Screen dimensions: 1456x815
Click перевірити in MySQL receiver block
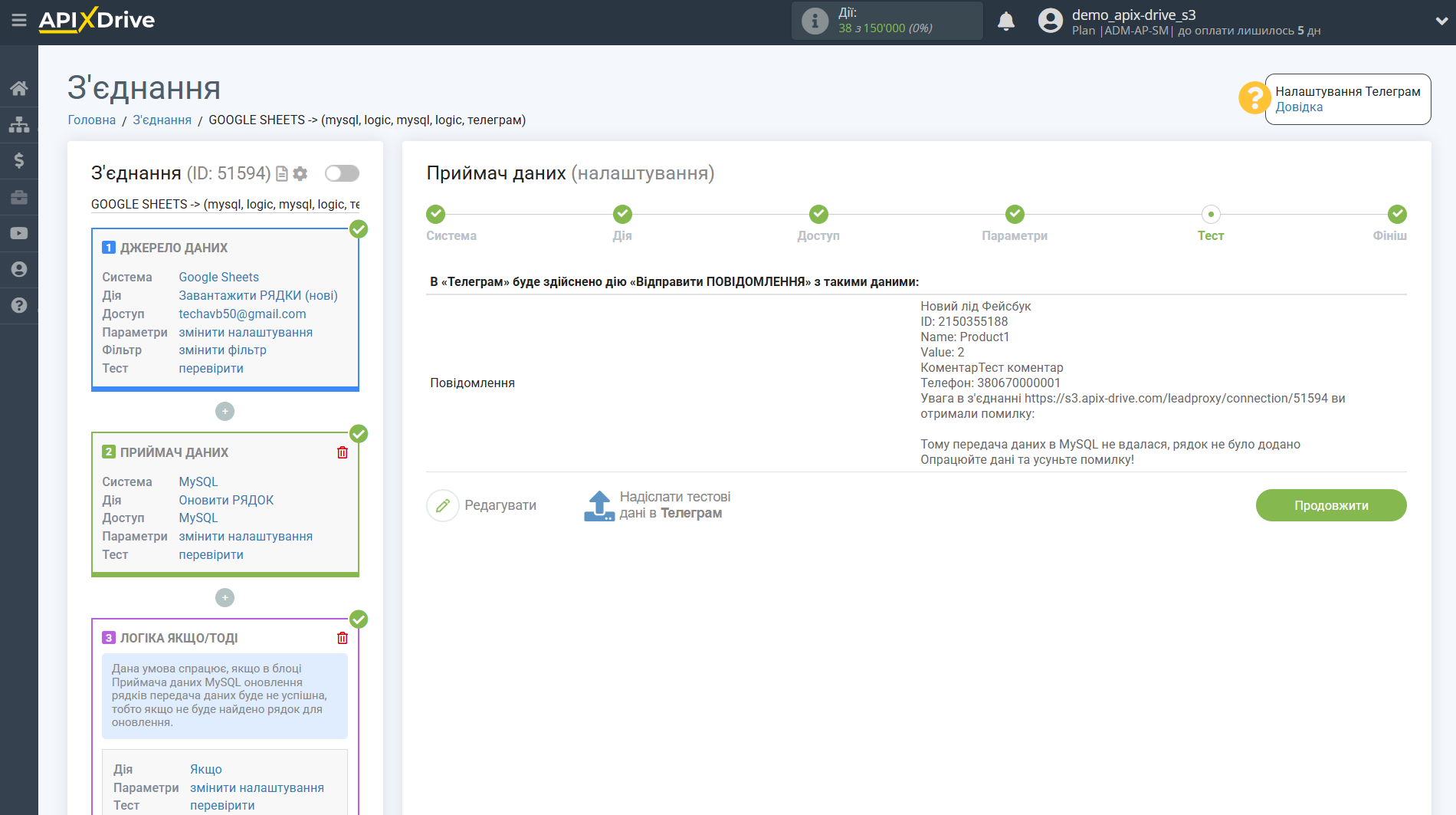click(211, 554)
